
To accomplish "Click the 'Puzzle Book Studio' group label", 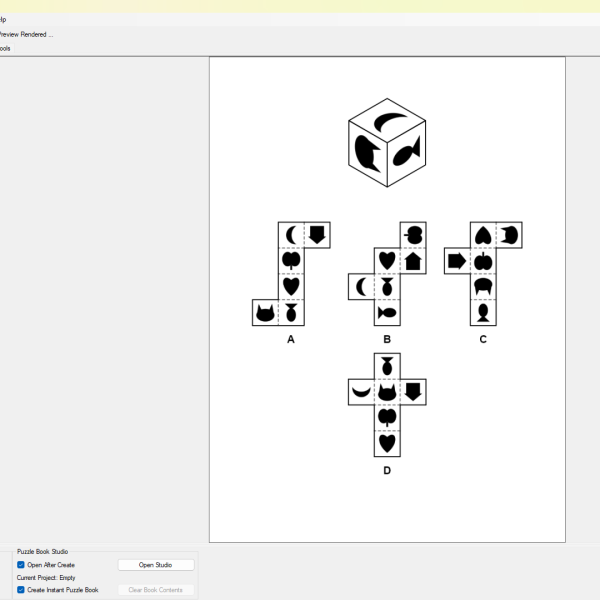I will (x=42, y=551).
